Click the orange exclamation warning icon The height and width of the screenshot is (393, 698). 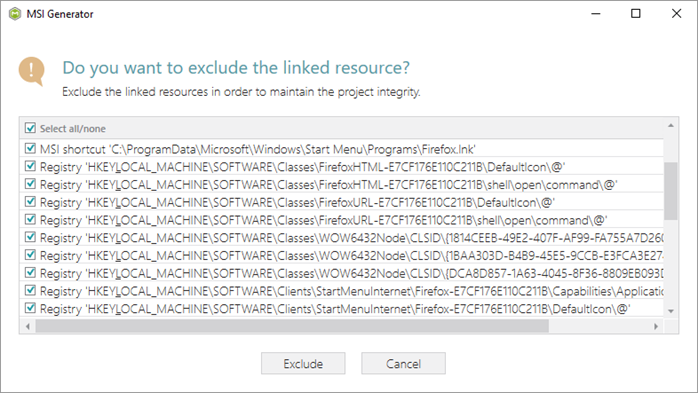[32, 71]
